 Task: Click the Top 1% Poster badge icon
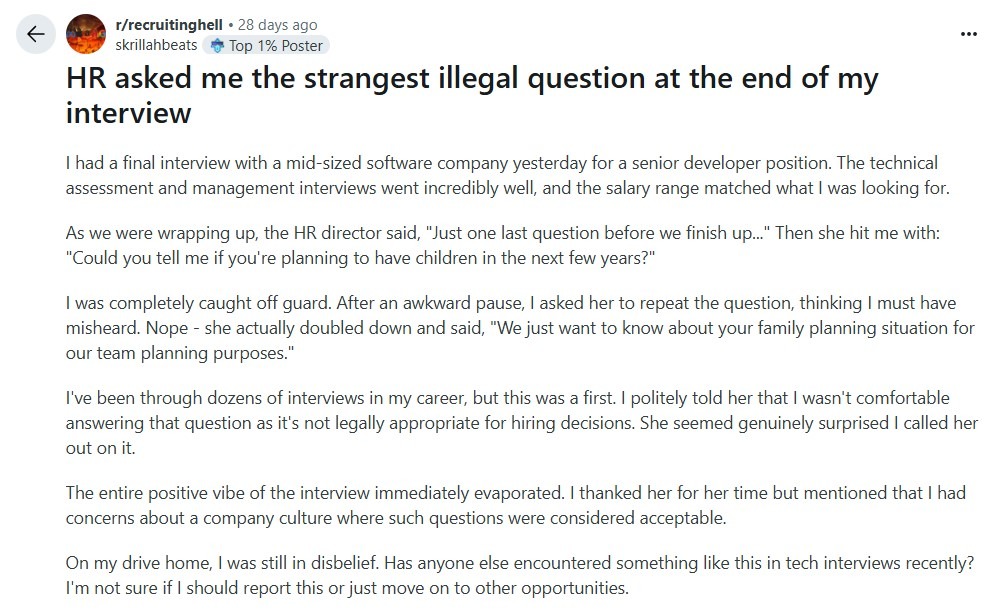click(x=217, y=45)
